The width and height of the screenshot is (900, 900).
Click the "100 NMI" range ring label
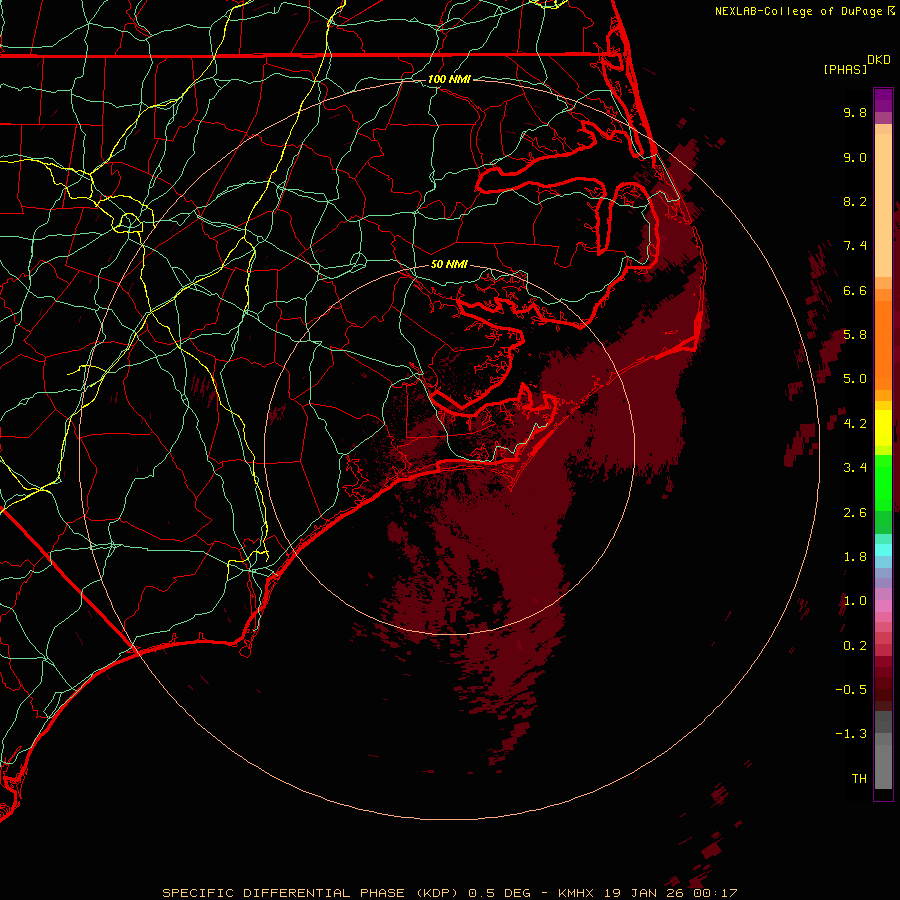pyautogui.click(x=449, y=79)
